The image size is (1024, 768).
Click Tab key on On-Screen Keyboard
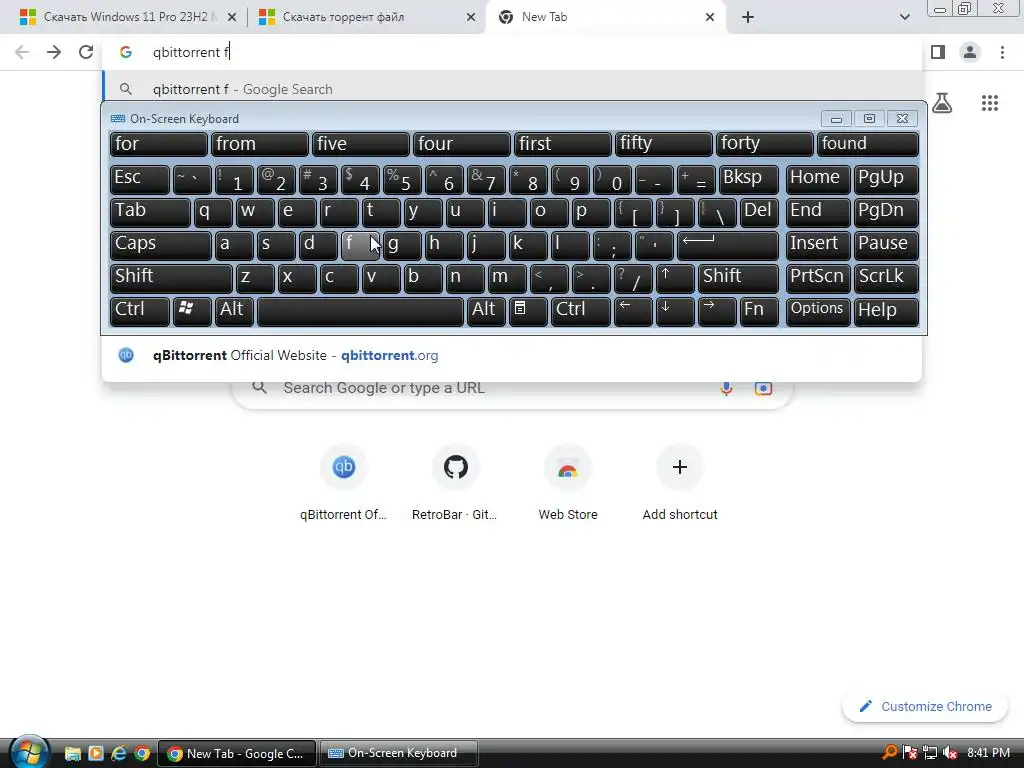[150, 213]
